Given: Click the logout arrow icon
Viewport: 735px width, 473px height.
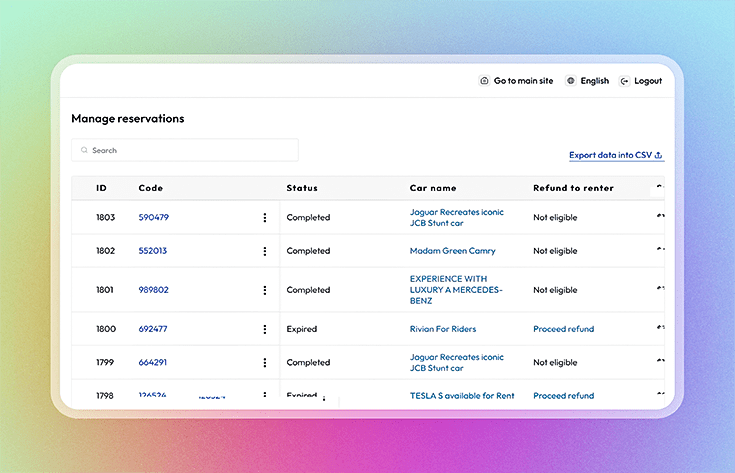Looking at the screenshot, I should [x=624, y=81].
